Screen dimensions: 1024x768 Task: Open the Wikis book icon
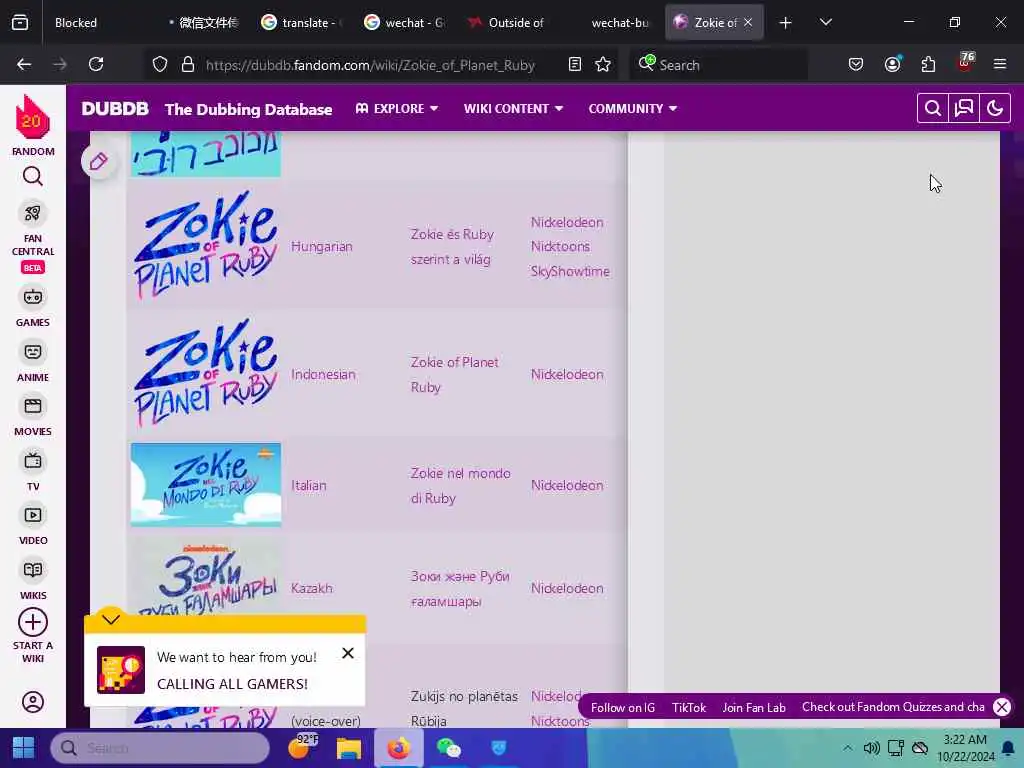[x=33, y=570]
